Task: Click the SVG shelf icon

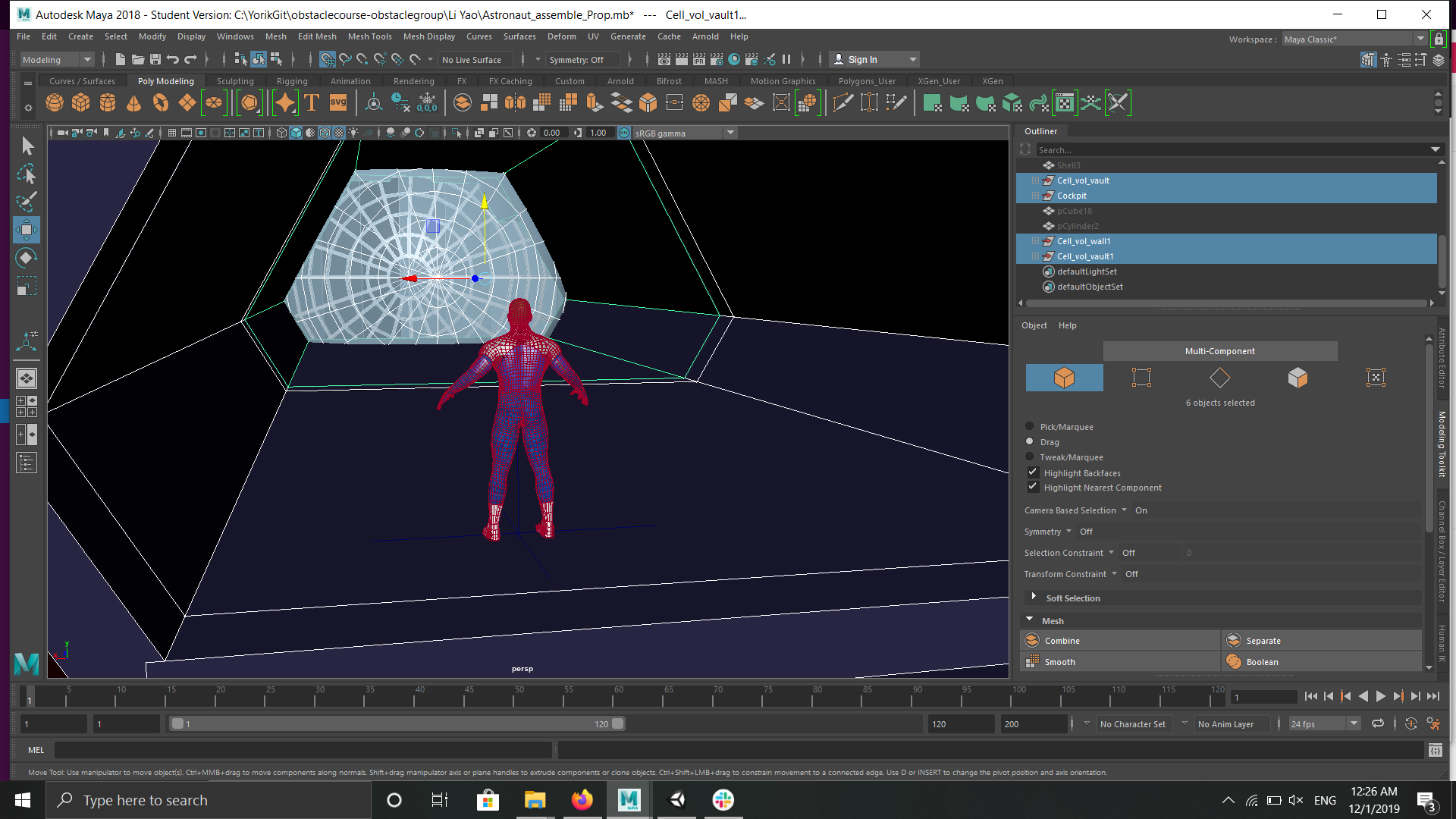Action: (338, 102)
